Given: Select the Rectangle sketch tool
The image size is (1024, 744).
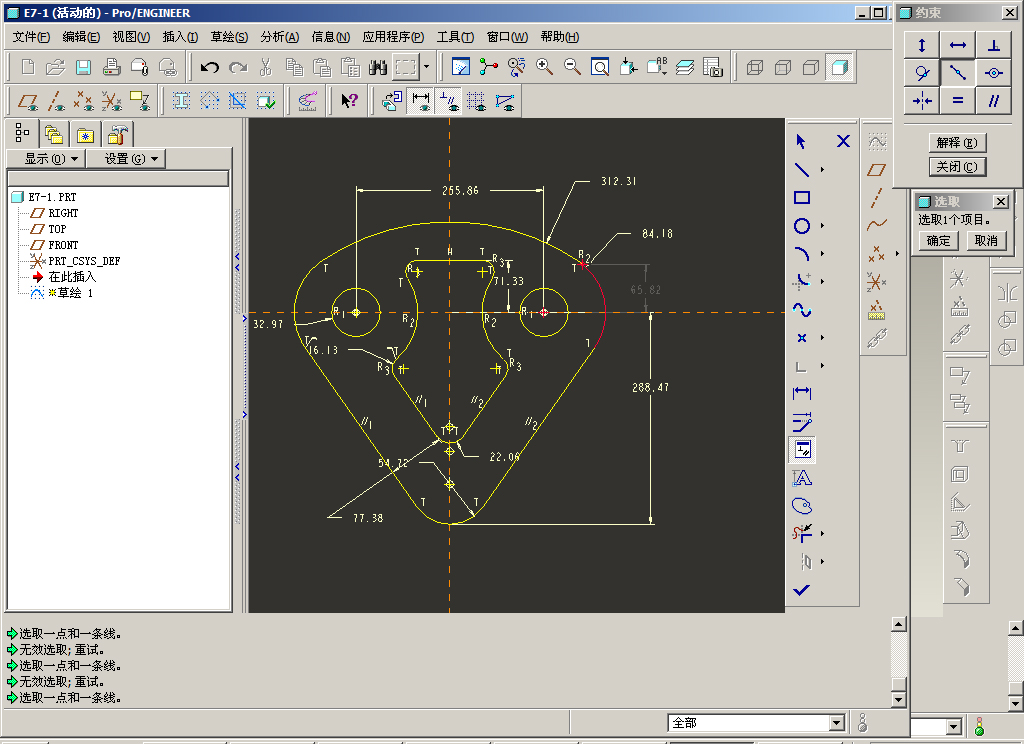Looking at the screenshot, I should (802, 198).
